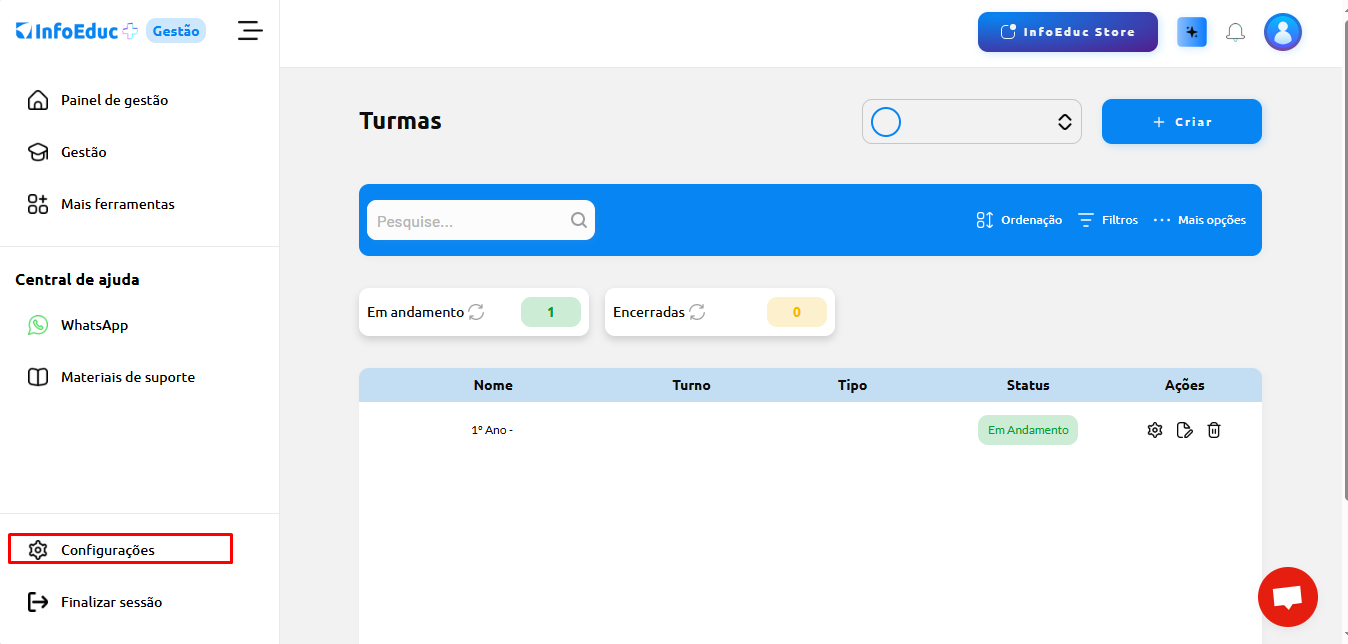Image resolution: width=1348 pixels, height=644 pixels.
Task: Open the year selector dropdown beside Turmas
Action: pos(972,122)
